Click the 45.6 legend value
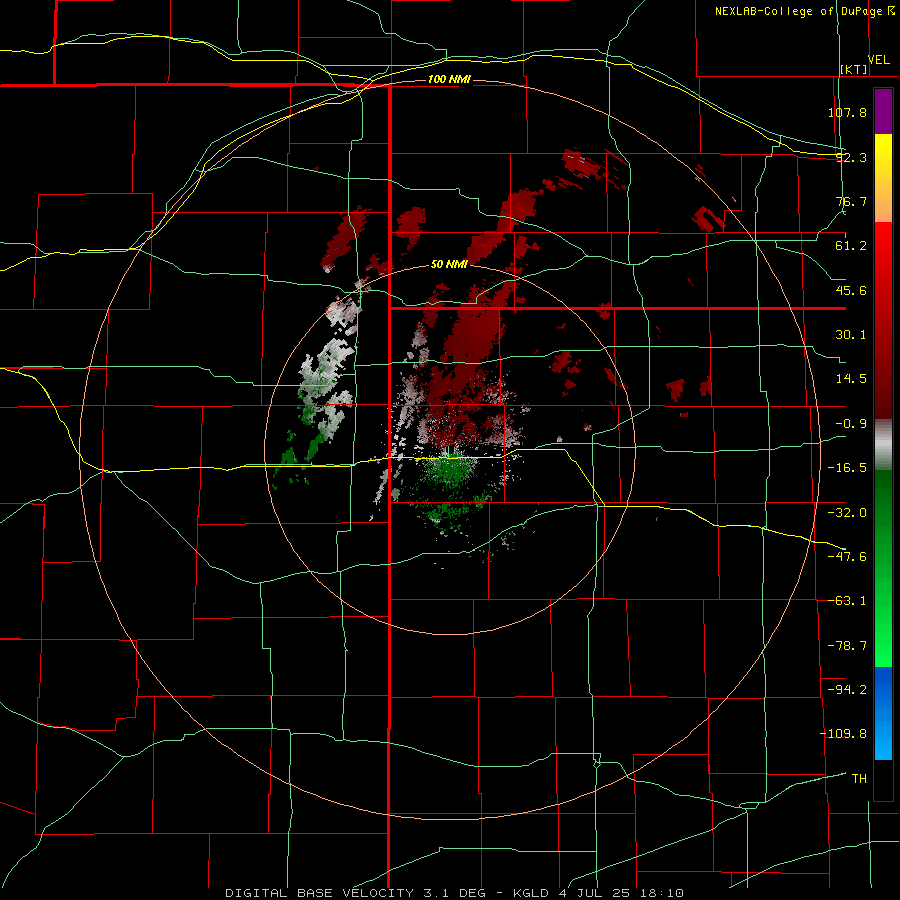 pos(851,290)
